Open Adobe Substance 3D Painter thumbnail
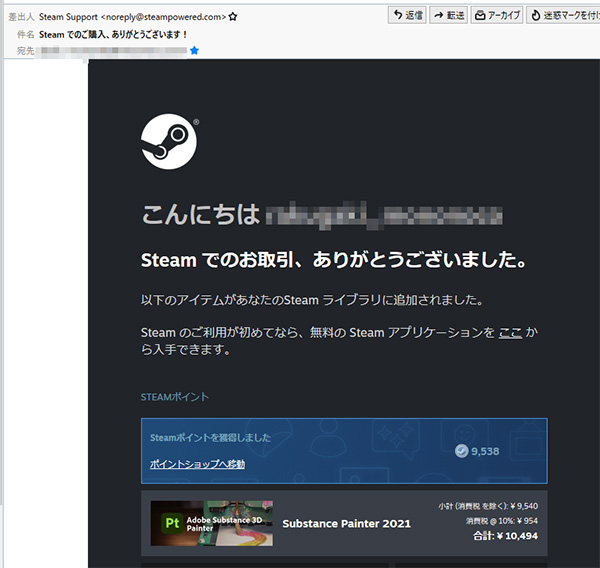The height and width of the screenshot is (568, 600). click(x=211, y=522)
